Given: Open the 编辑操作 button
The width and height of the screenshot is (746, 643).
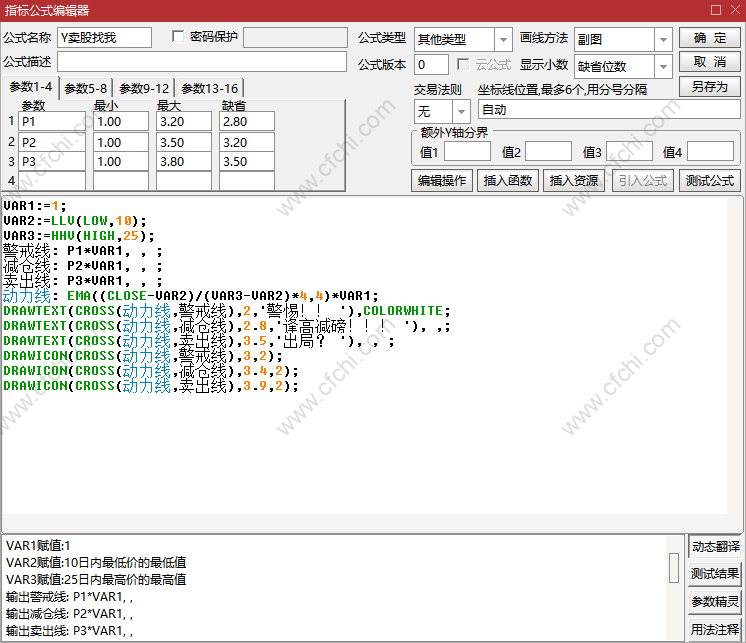Looking at the screenshot, I should click(442, 181).
